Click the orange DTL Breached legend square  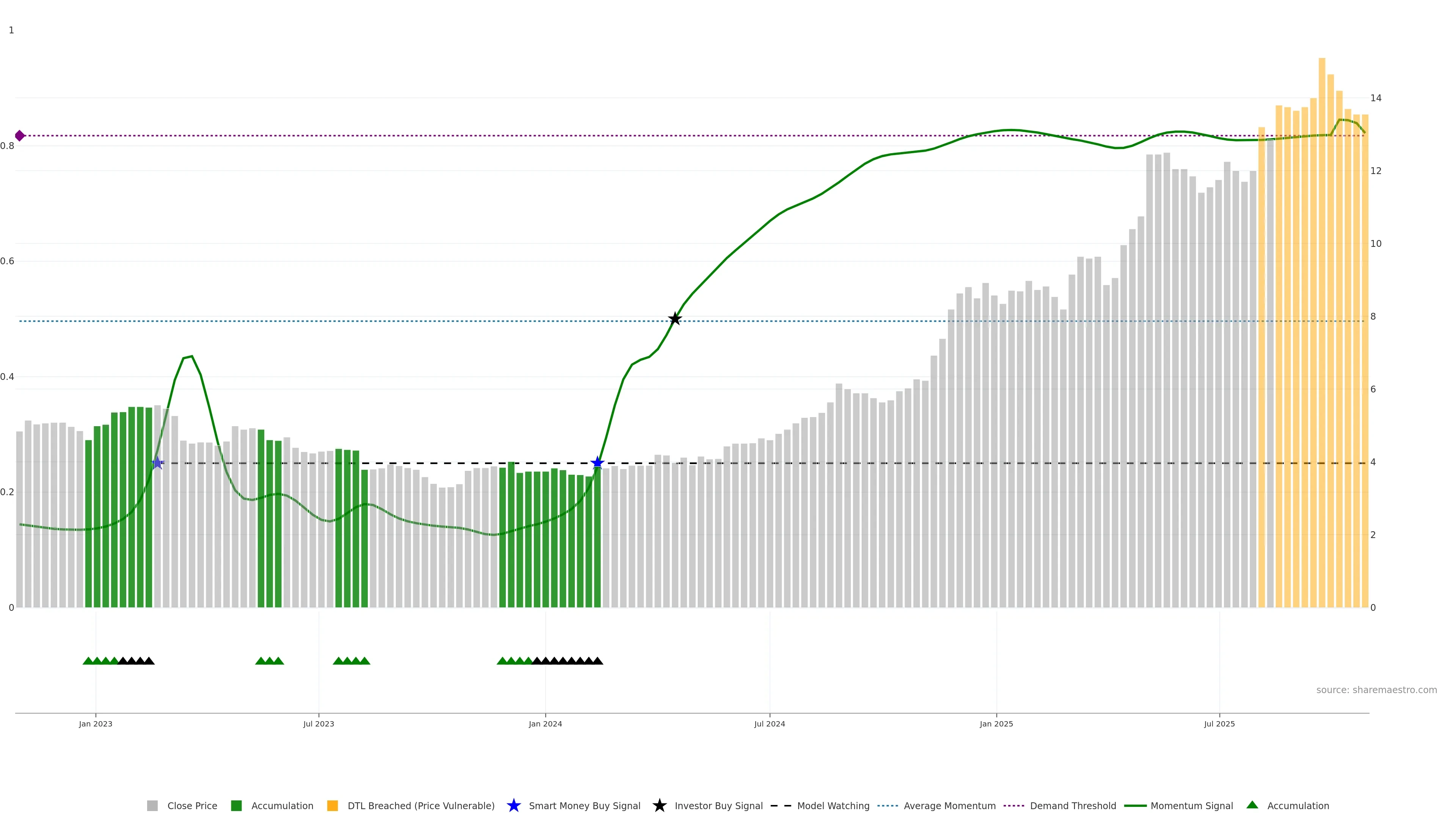click(333, 805)
